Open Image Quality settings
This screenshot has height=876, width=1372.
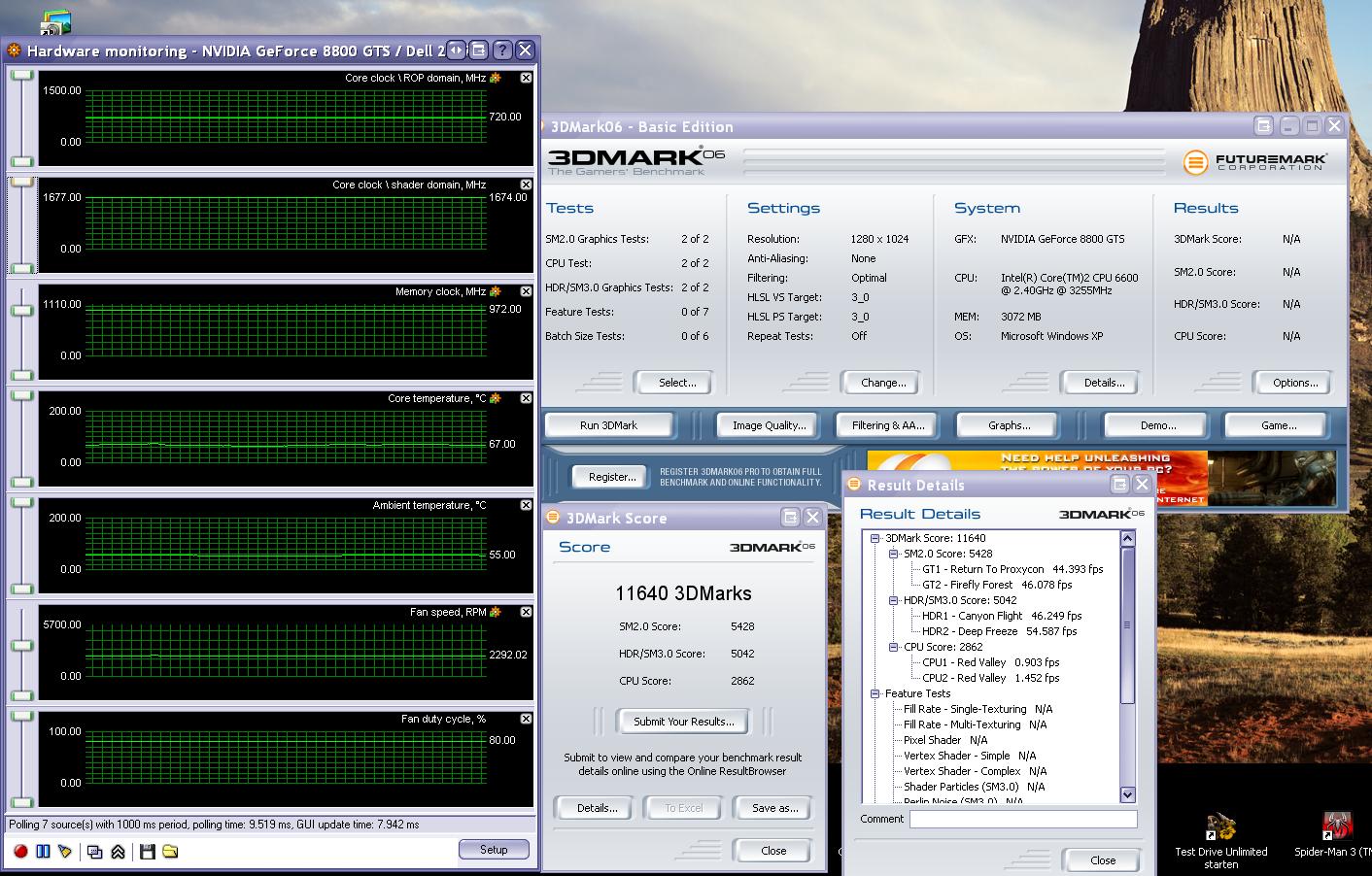point(770,425)
